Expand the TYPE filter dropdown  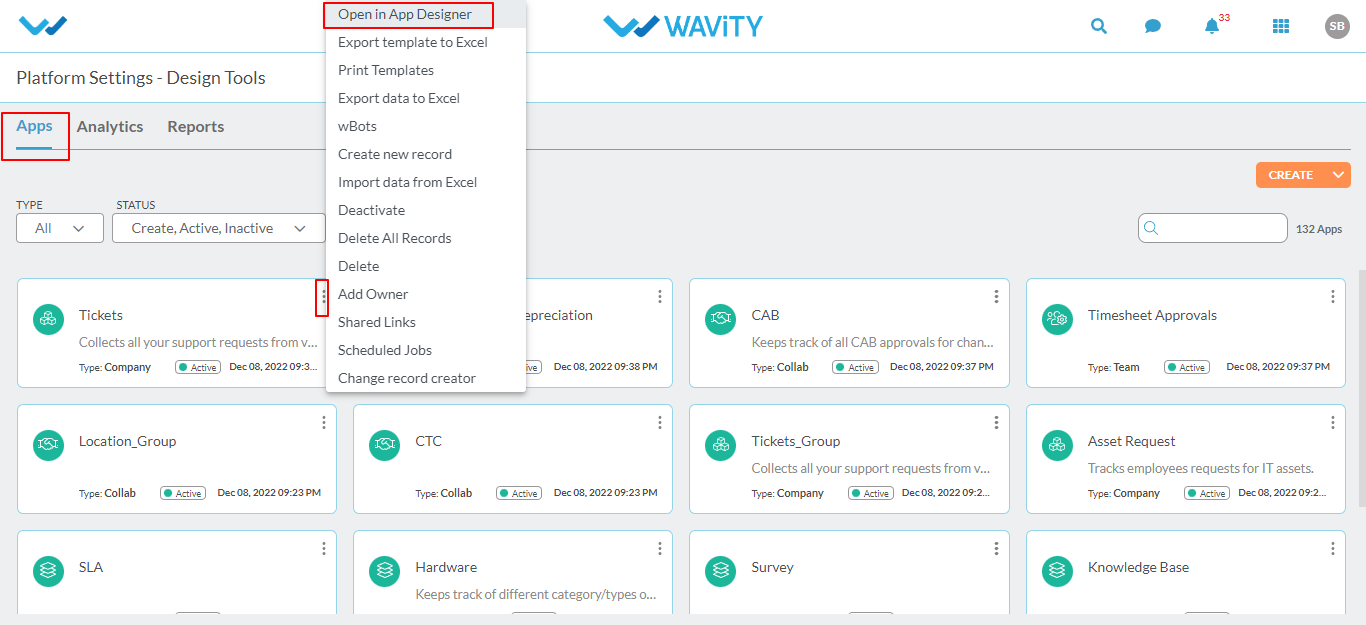60,228
